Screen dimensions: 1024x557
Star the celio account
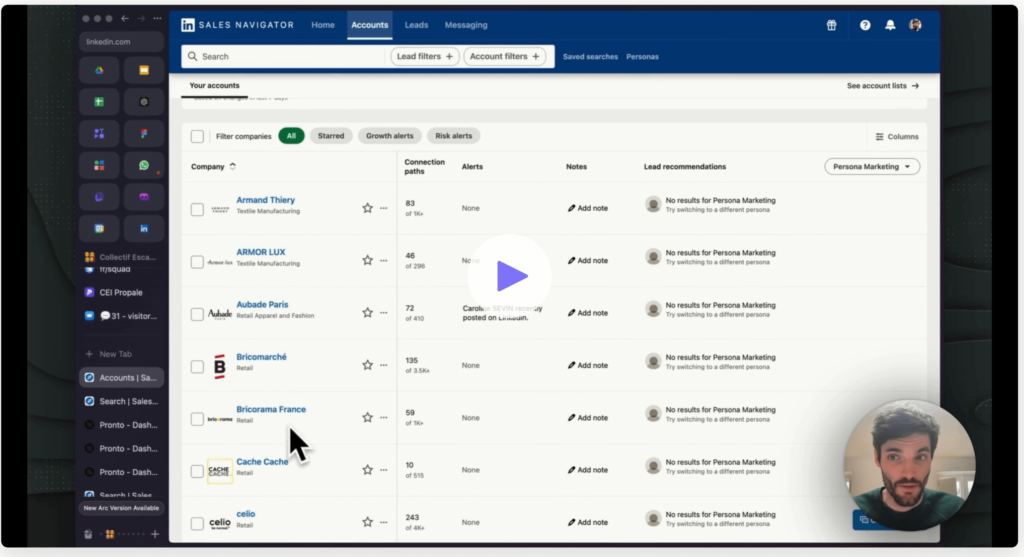click(x=368, y=522)
